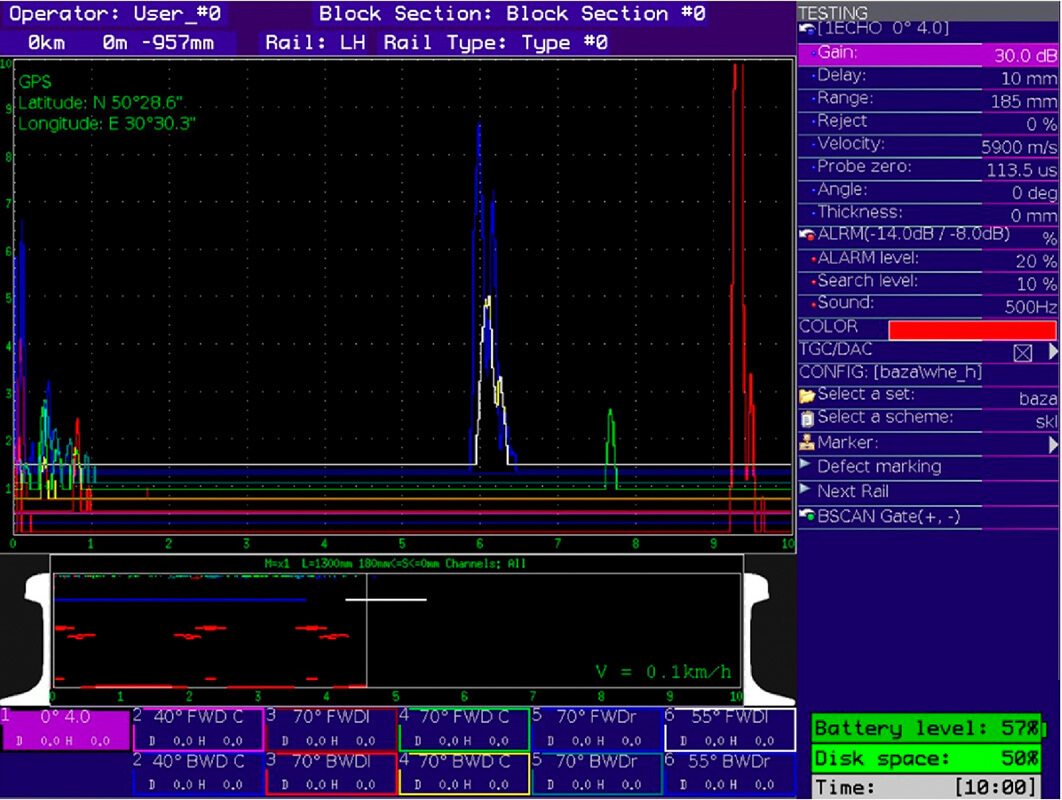The width and height of the screenshot is (1062, 800).
Task: Select channel 5 70° FWDr
Action: [597, 730]
